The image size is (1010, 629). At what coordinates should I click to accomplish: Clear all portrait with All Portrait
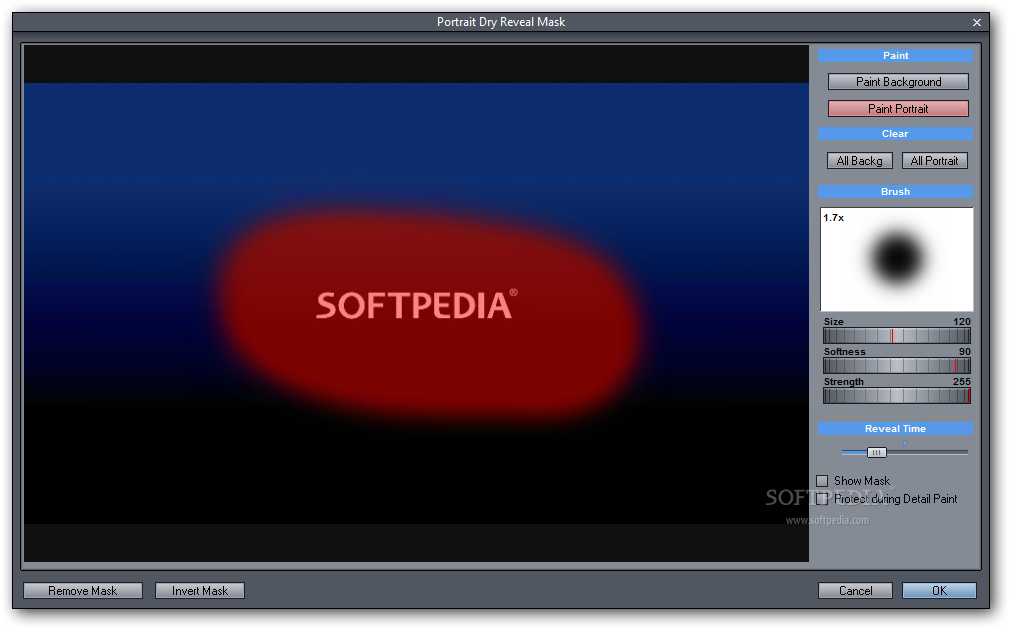934,161
